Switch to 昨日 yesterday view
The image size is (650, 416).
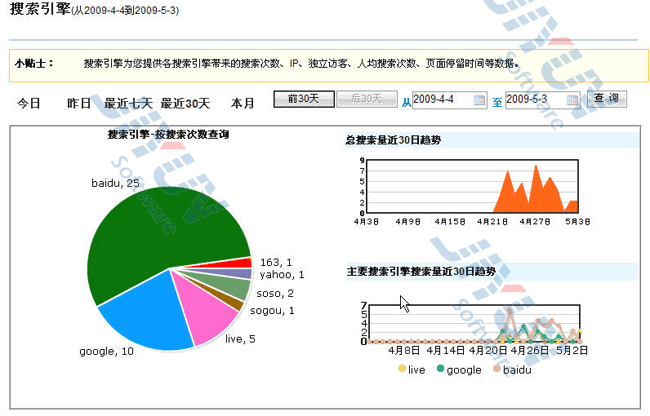79,103
